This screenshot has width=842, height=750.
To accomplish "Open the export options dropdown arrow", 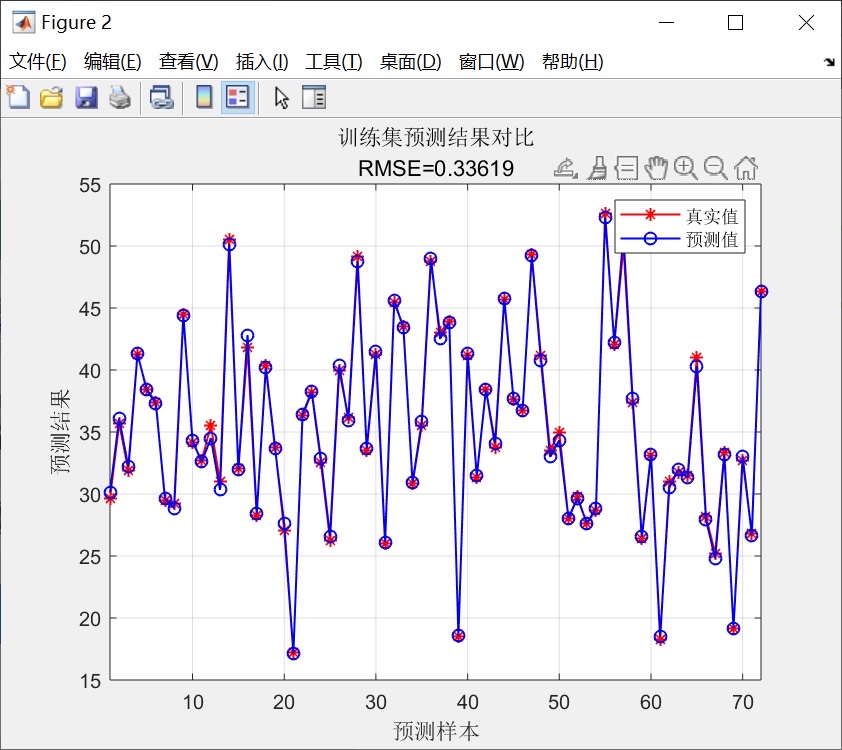I will point(576,175).
